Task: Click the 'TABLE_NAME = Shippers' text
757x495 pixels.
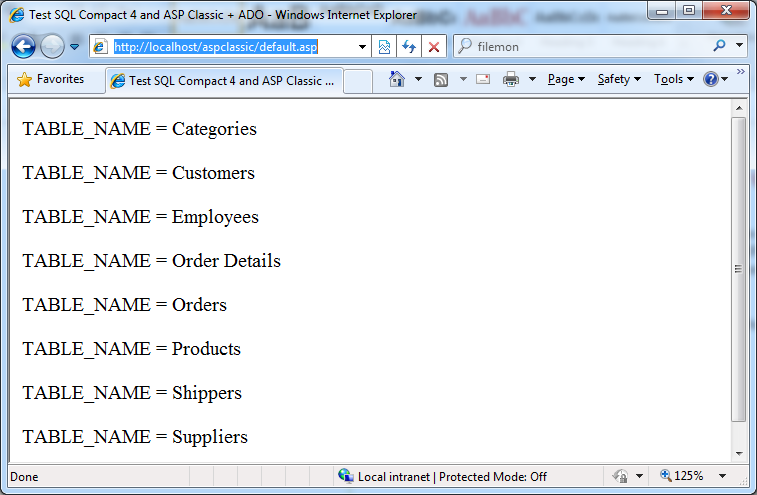Action: coord(132,393)
